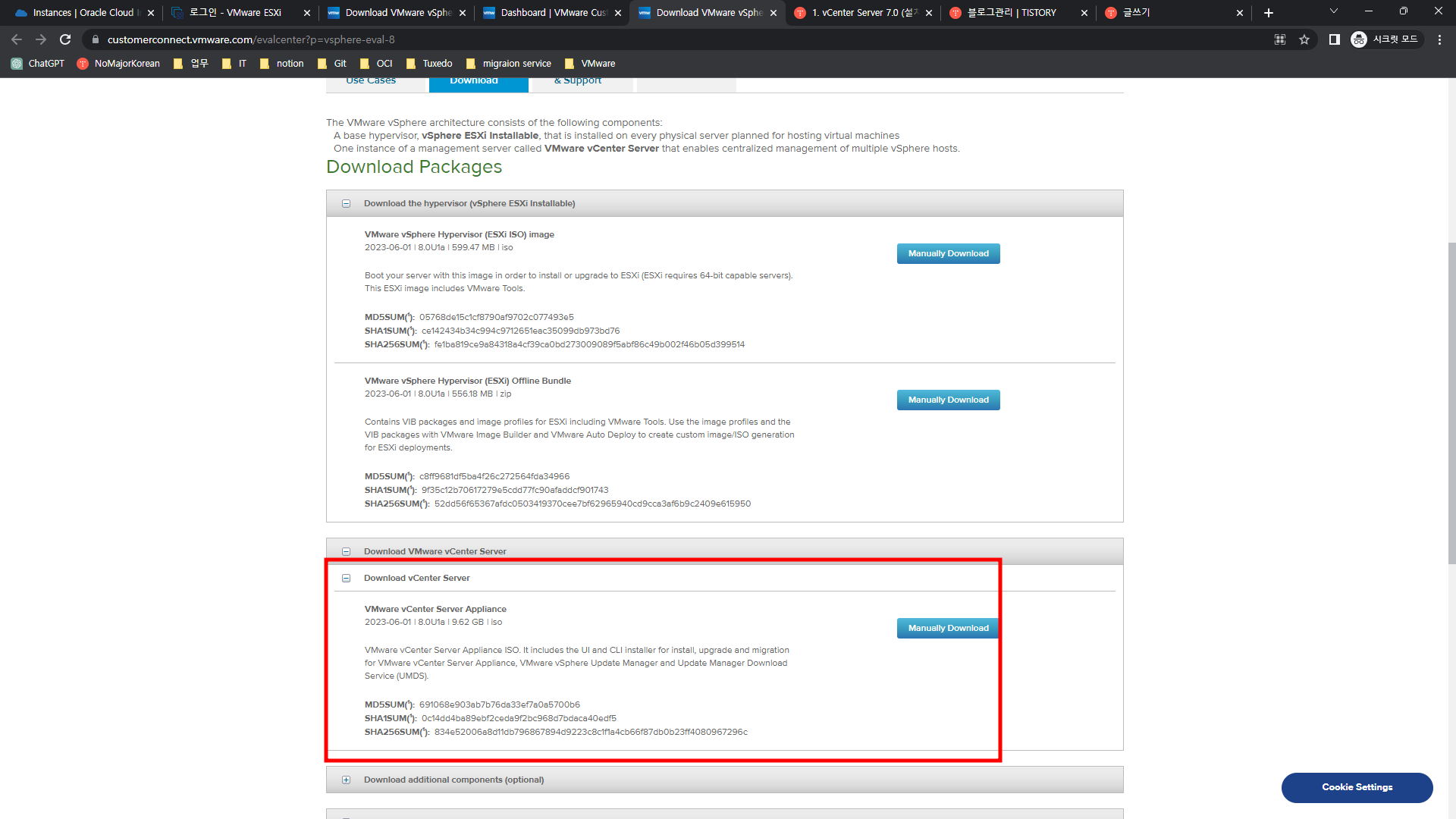Collapse the Download vCenter Server subsection
Screen dimensions: 1456x819
pyautogui.click(x=346, y=578)
